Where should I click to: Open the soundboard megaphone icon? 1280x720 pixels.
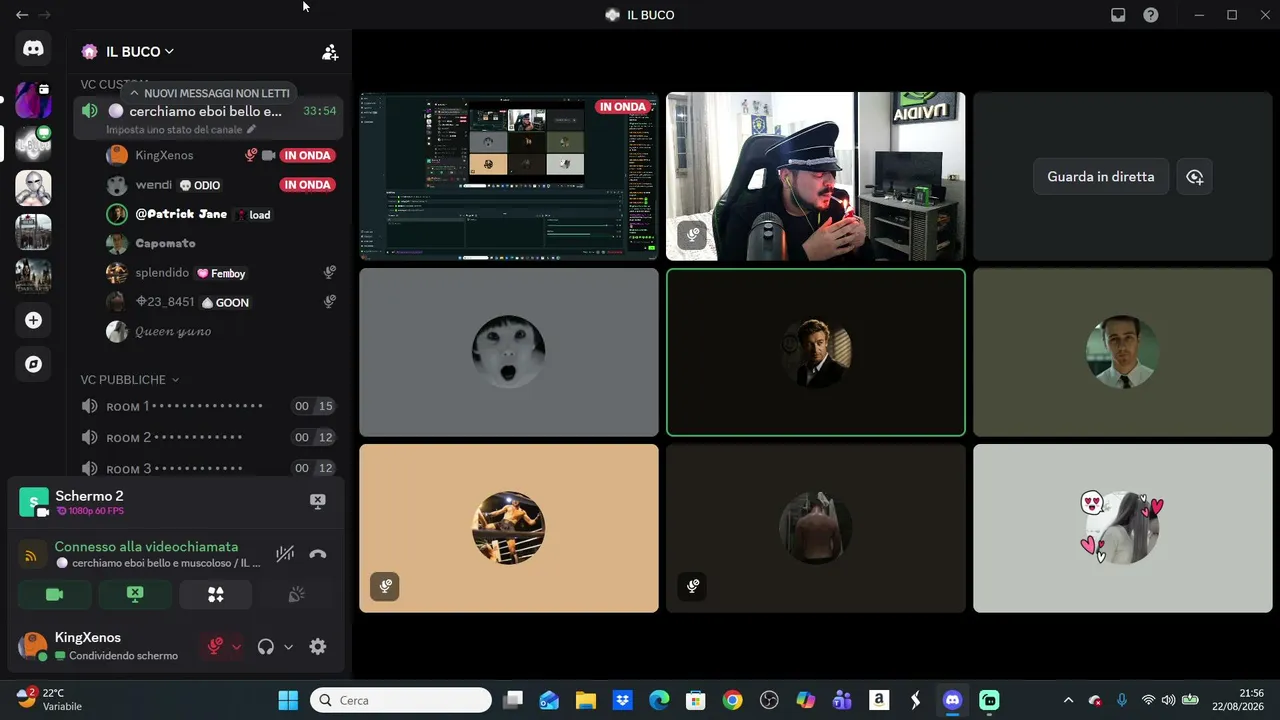point(296,595)
